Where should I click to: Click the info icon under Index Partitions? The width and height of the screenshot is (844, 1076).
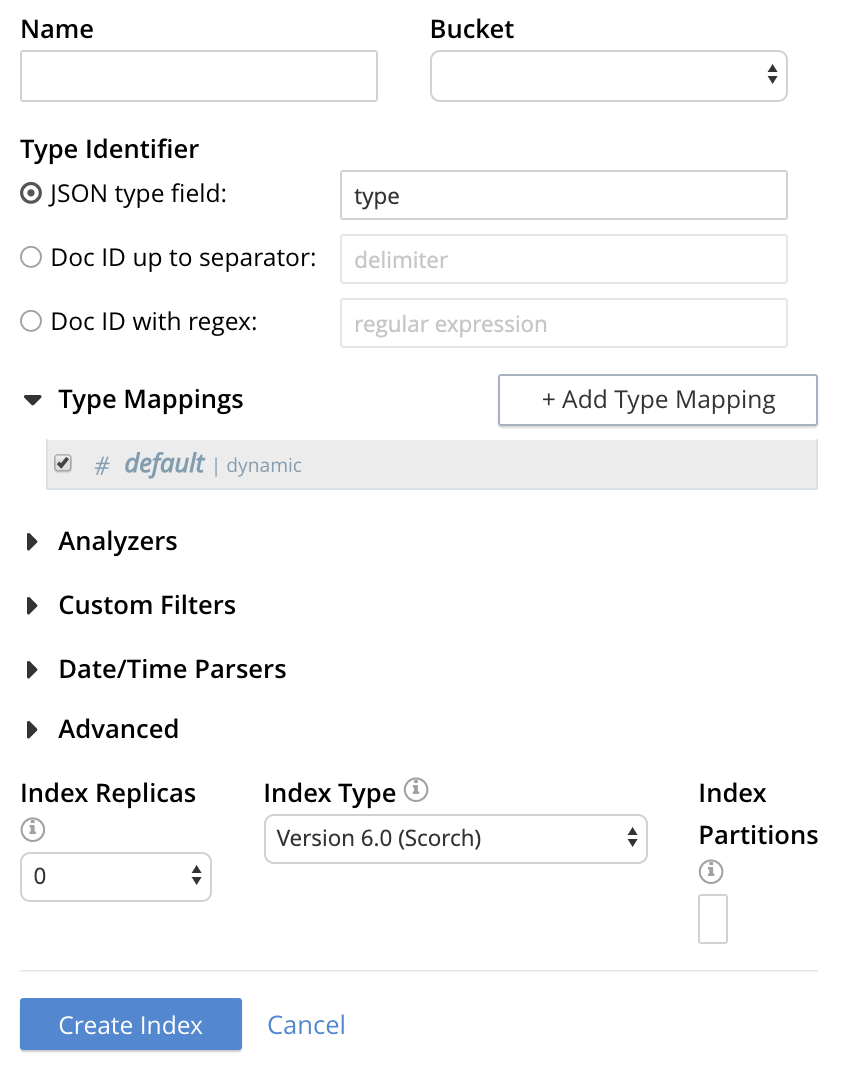click(x=710, y=872)
